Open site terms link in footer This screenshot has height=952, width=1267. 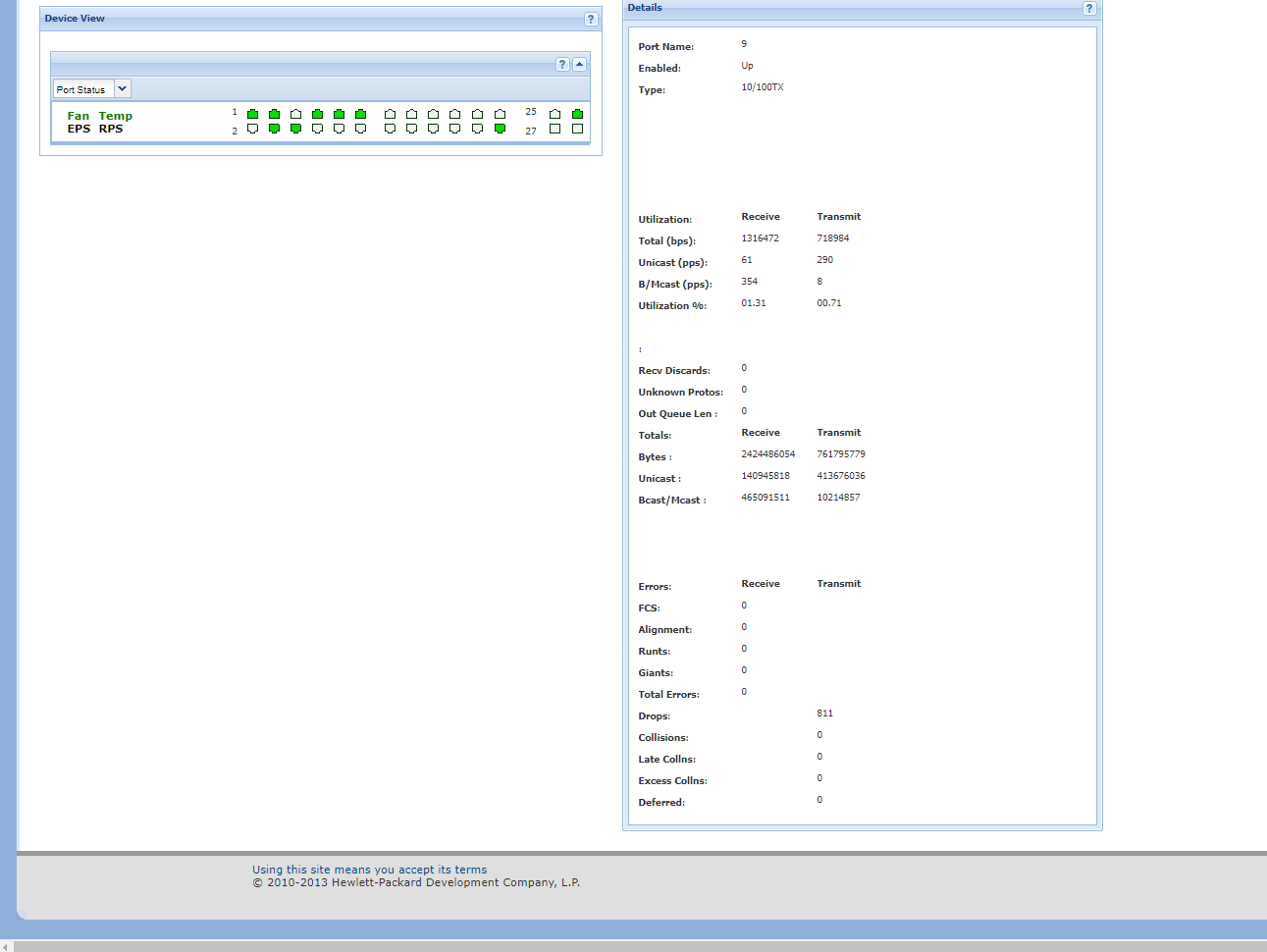click(x=369, y=870)
